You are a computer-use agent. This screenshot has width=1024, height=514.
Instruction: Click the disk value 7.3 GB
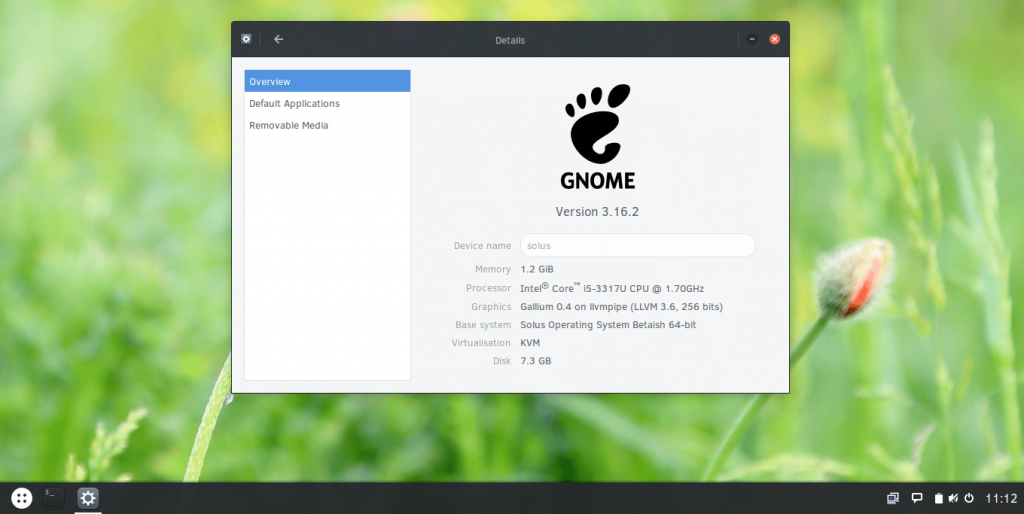pyautogui.click(x=536, y=361)
